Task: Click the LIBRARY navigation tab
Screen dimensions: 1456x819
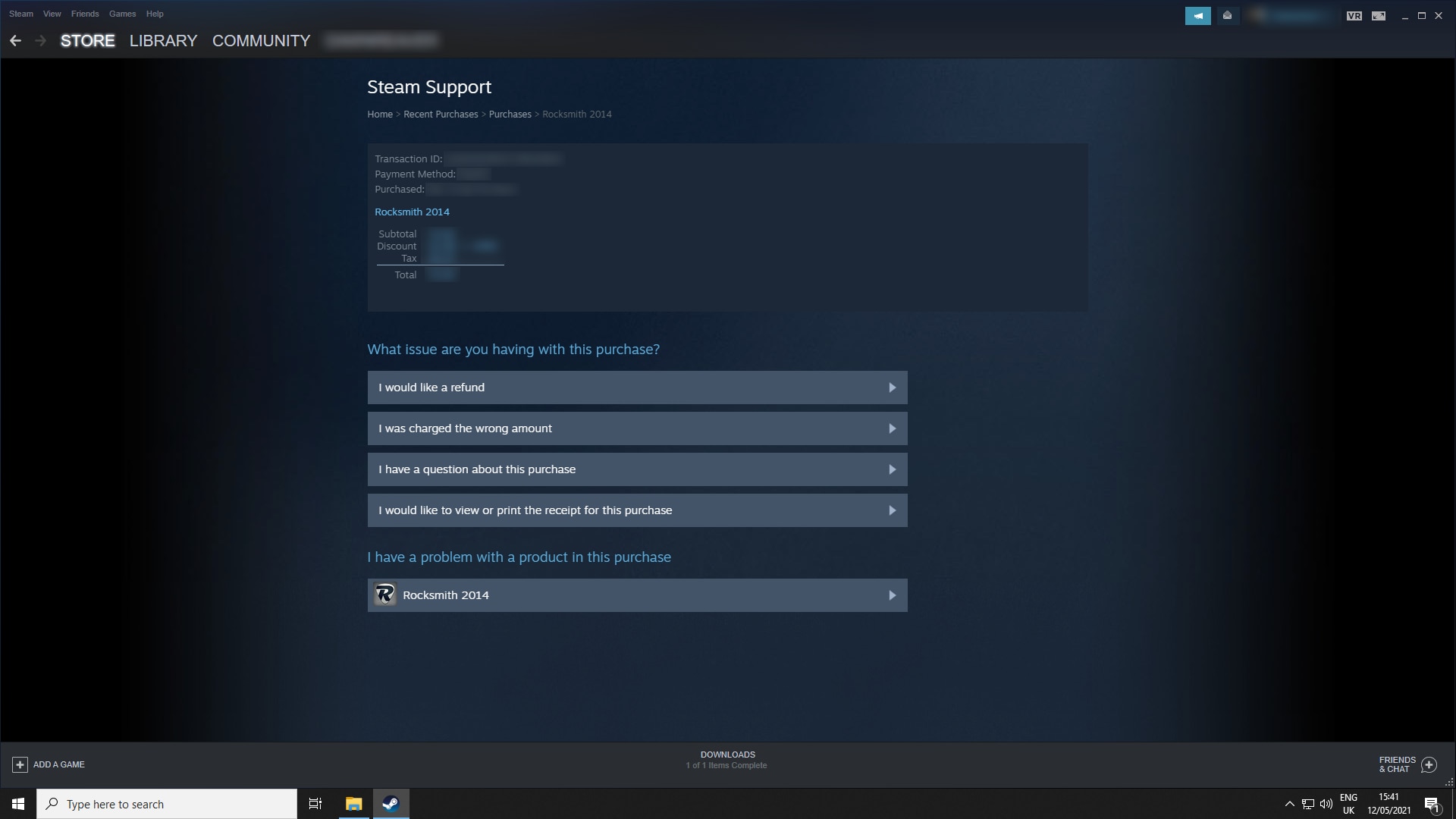Action: pos(163,40)
